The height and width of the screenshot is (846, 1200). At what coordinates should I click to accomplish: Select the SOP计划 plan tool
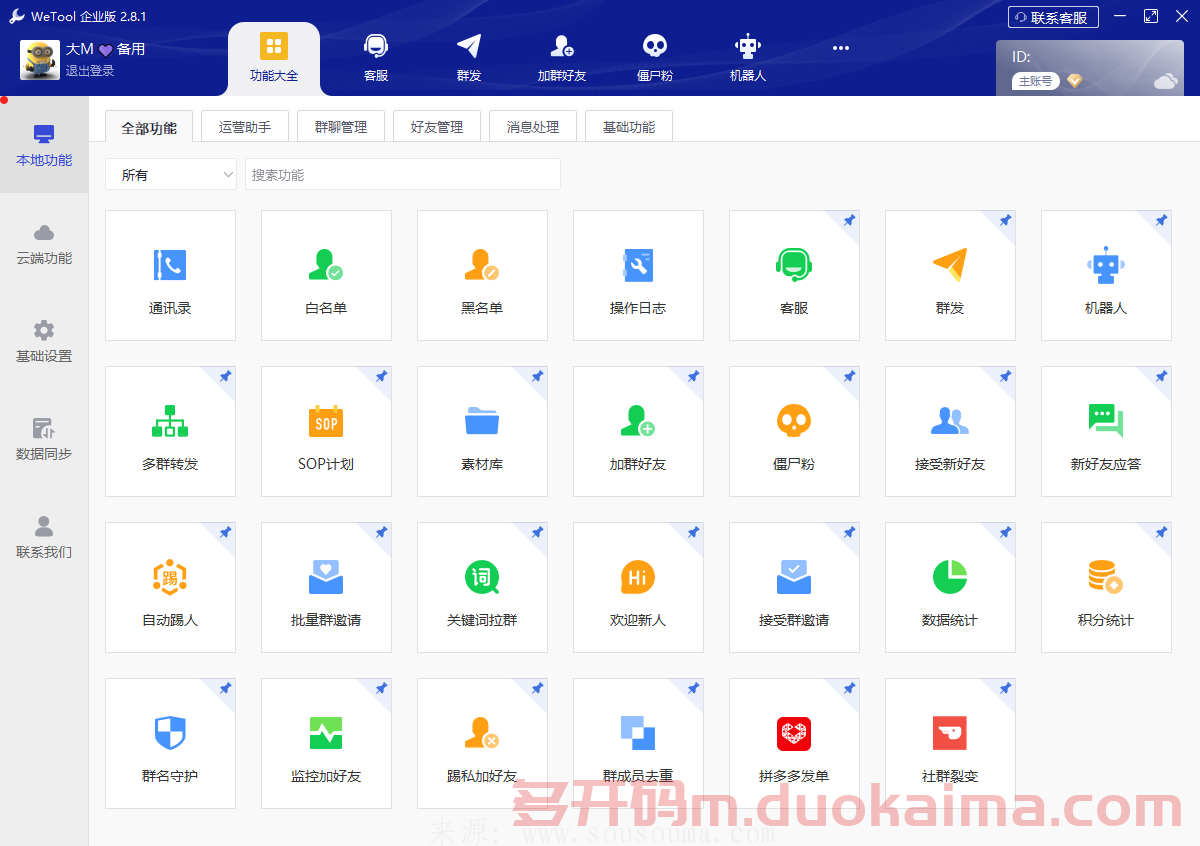tap(326, 431)
